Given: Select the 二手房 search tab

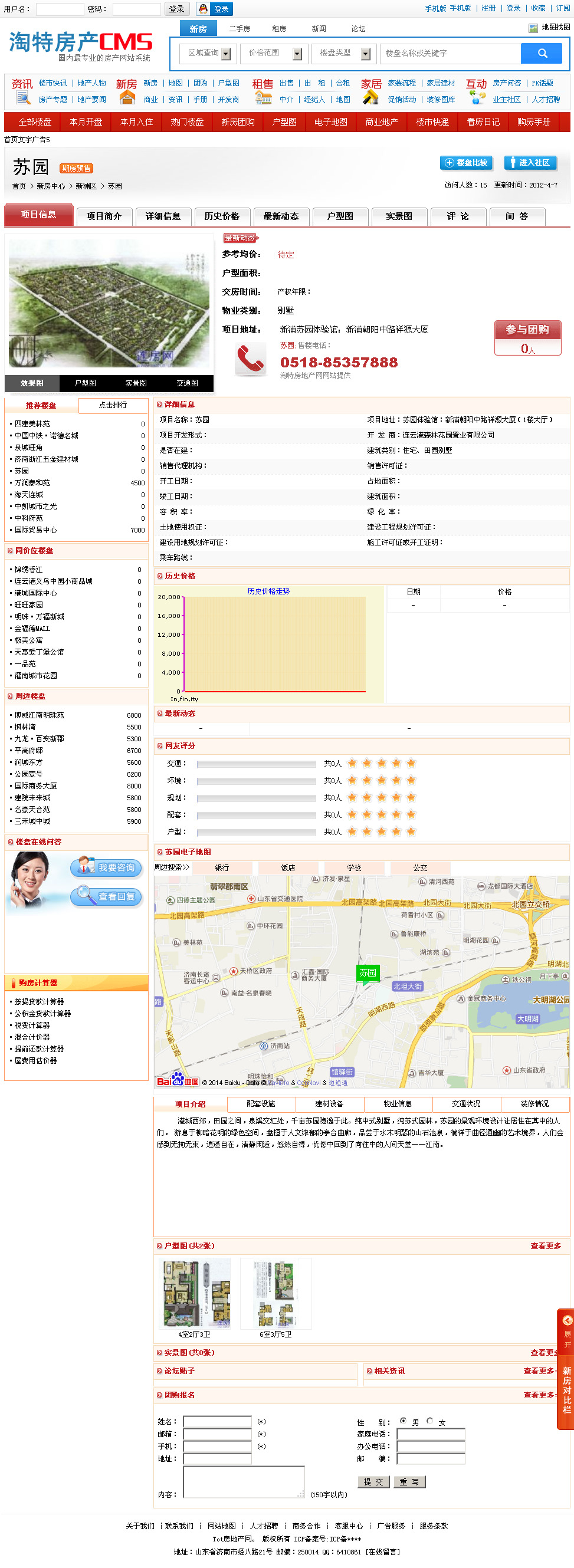Looking at the screenshot, I should [240, 29].
